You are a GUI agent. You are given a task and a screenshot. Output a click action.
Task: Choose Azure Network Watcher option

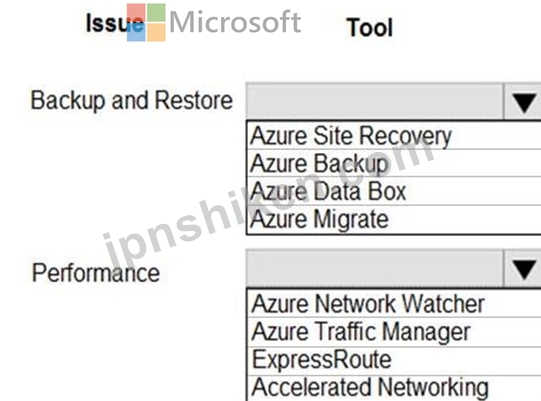[394, 303]
